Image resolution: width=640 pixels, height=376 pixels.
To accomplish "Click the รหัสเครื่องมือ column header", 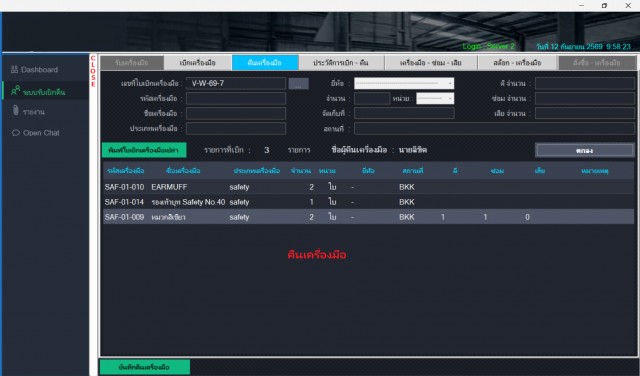I will pos(126,171).
